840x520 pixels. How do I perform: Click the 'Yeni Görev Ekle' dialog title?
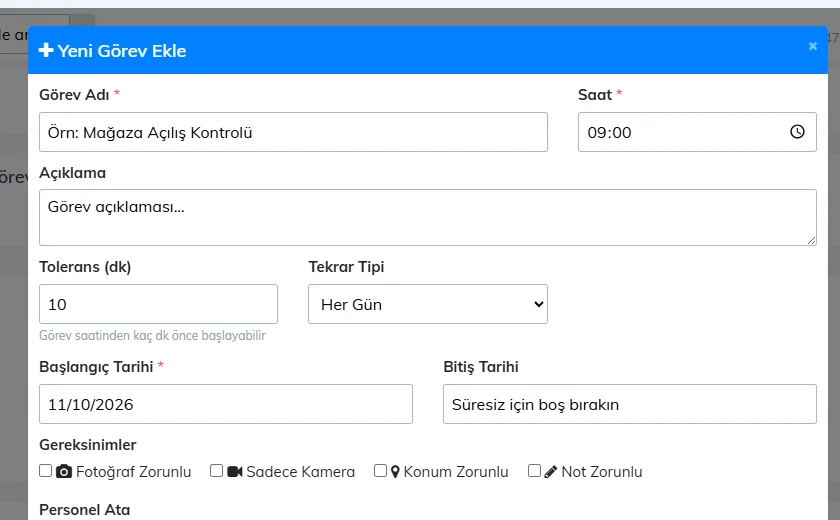click(122, 51)
